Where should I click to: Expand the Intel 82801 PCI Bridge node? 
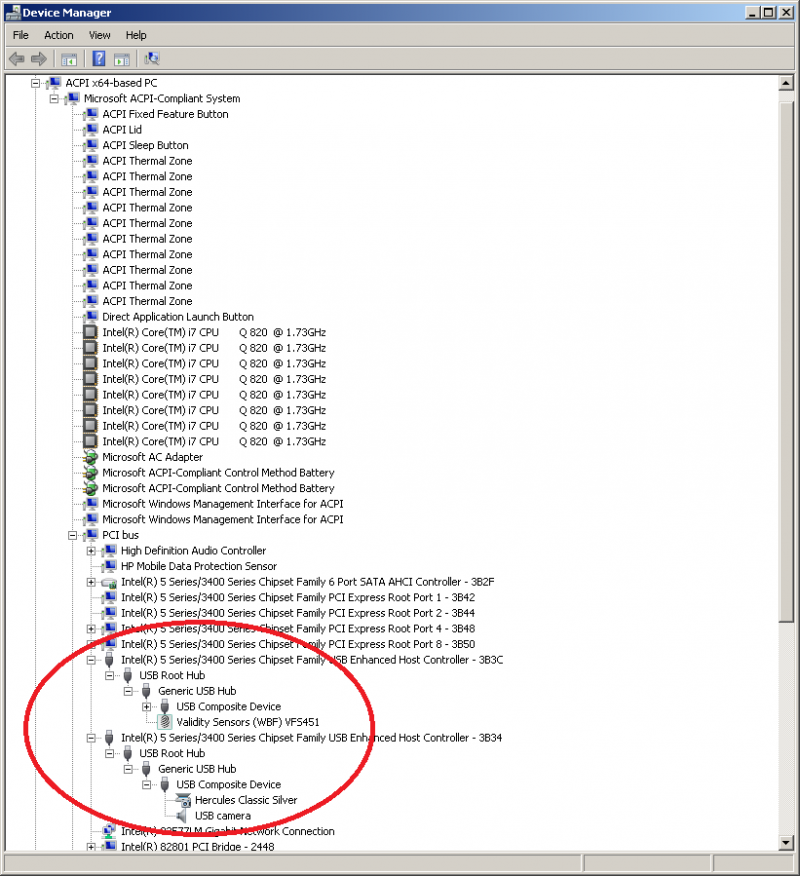(x=91, y=847)
